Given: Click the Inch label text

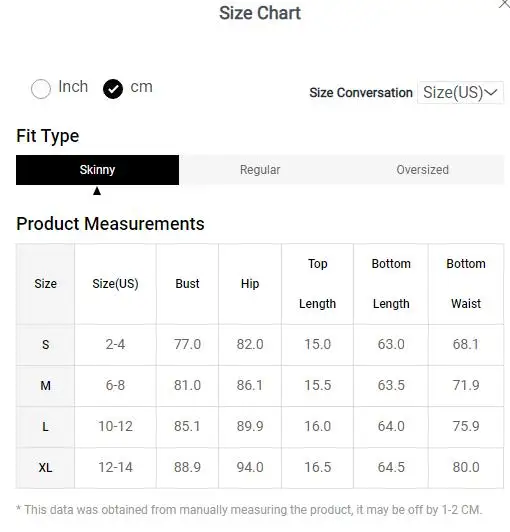Looking at the screenshot, I should 73,87.
